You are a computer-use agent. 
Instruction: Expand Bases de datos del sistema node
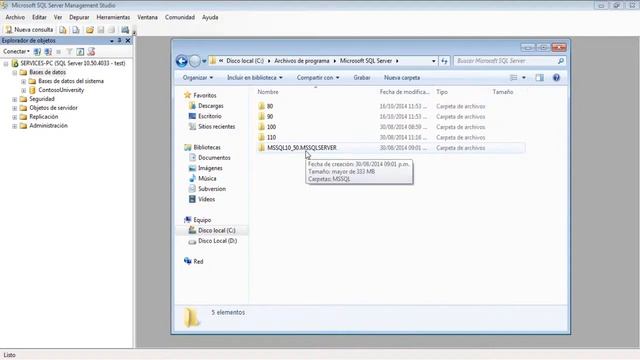coord(24,82)
